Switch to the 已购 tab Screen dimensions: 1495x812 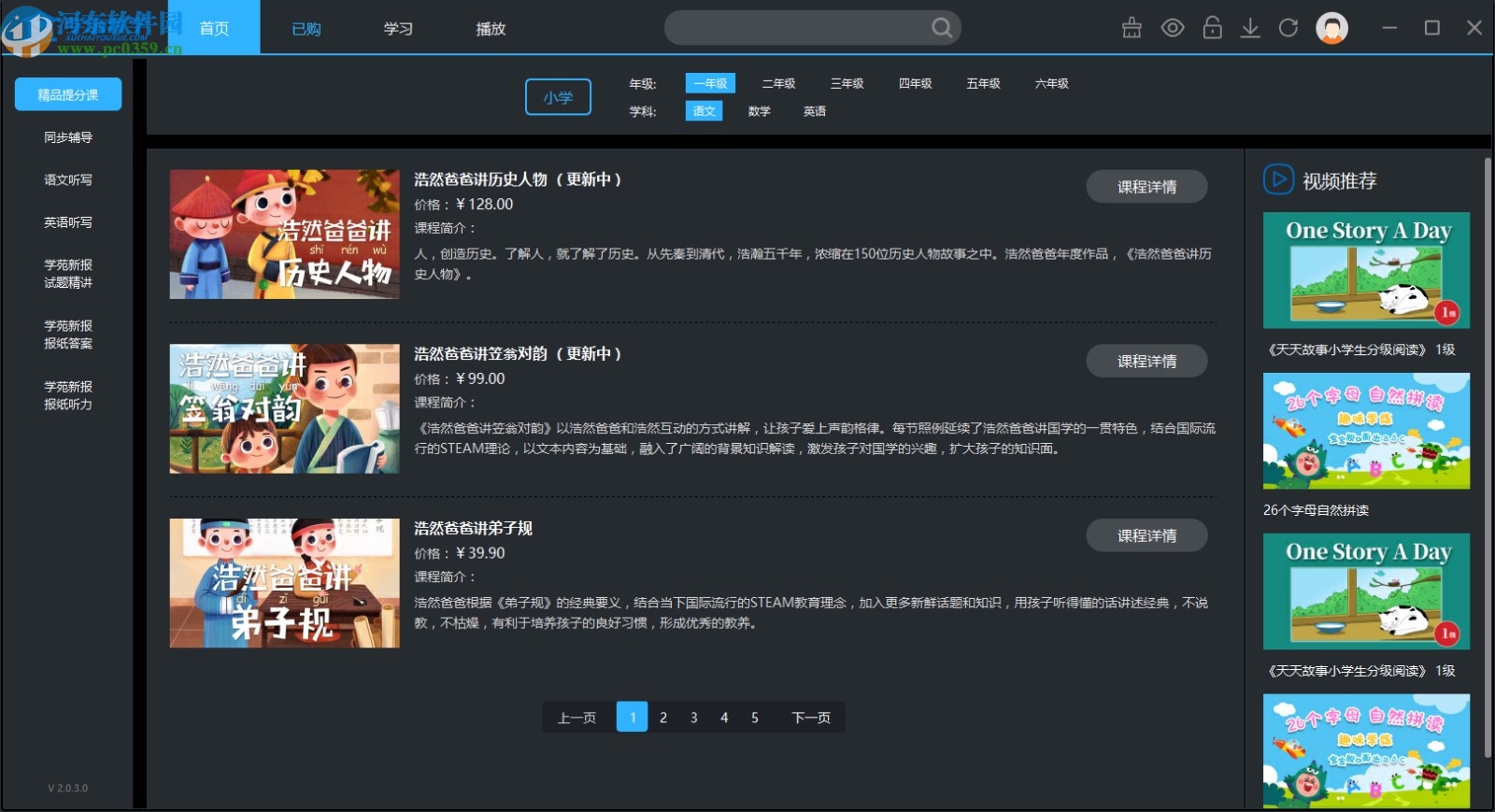coord(306,28)
